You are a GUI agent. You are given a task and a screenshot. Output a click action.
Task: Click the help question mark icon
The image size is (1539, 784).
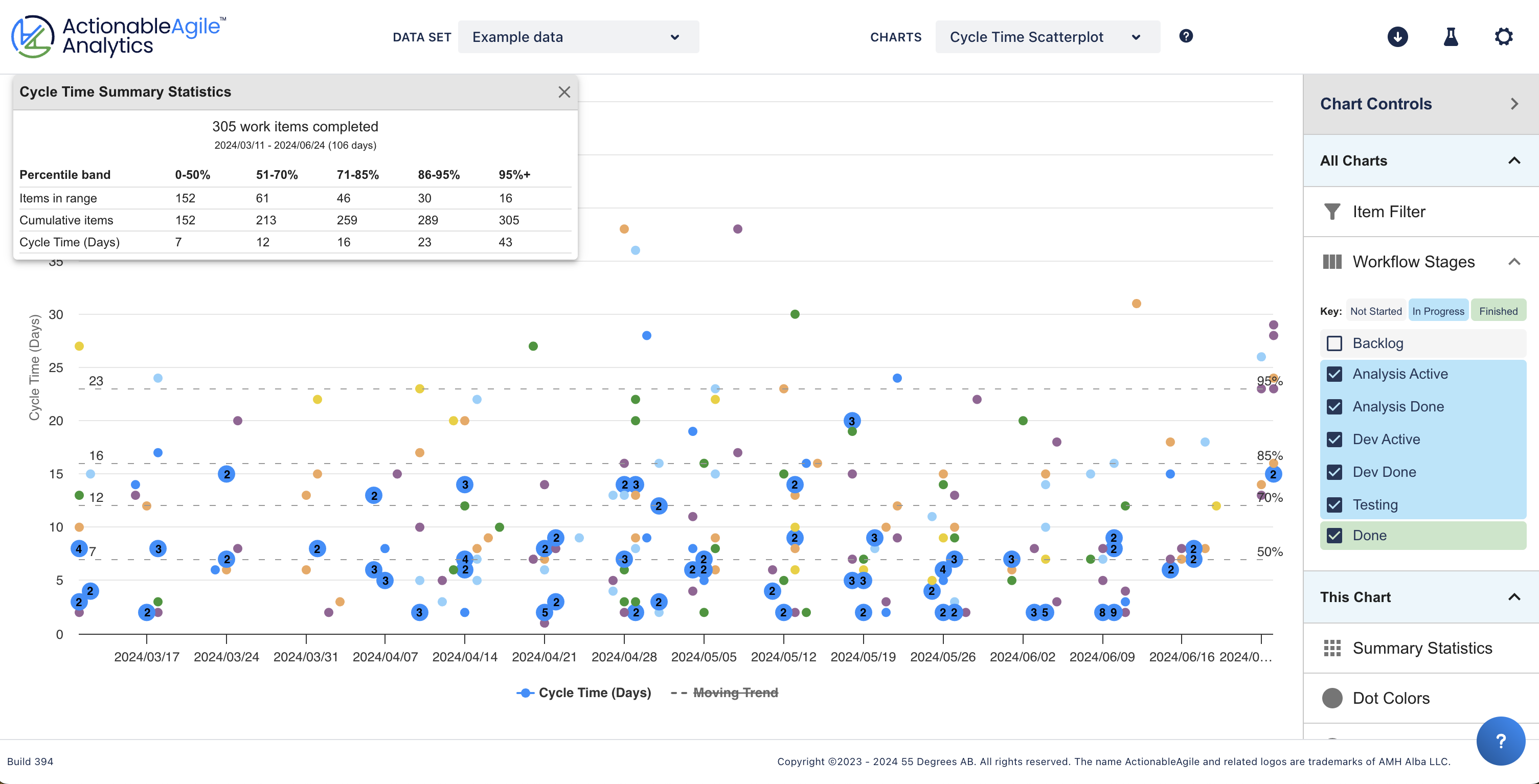[x=1187, y=36]
